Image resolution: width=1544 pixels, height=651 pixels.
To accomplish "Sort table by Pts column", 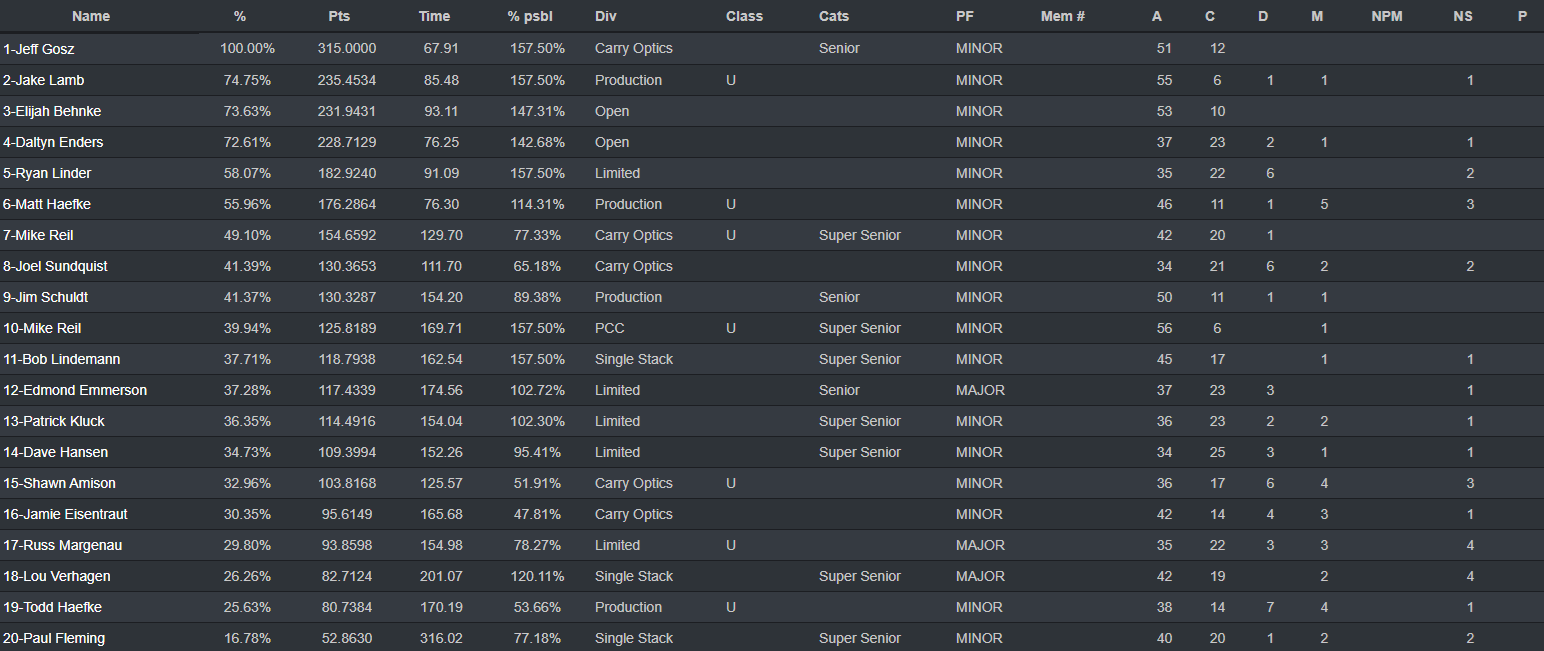I will click(x=339, y=16).
